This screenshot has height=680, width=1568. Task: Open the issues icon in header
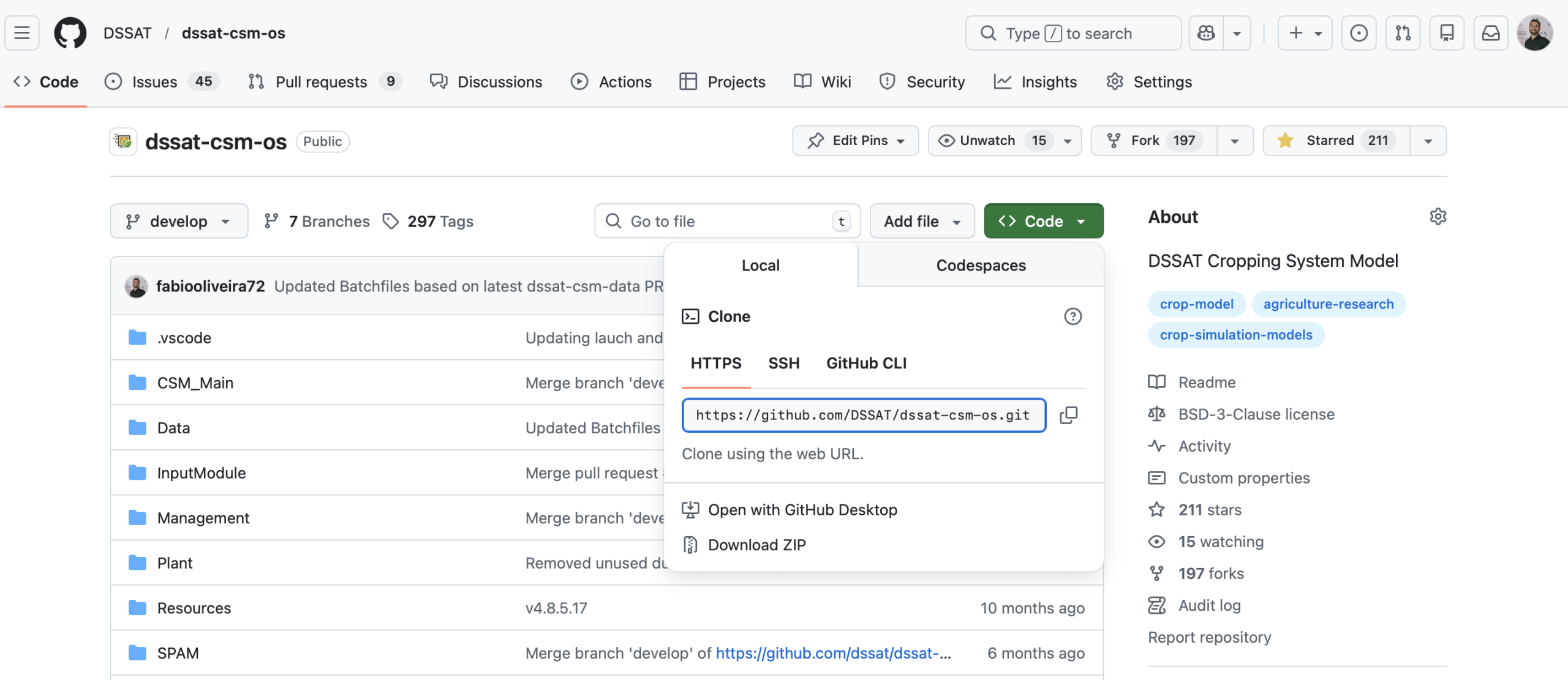click(x=1359, y=33)
